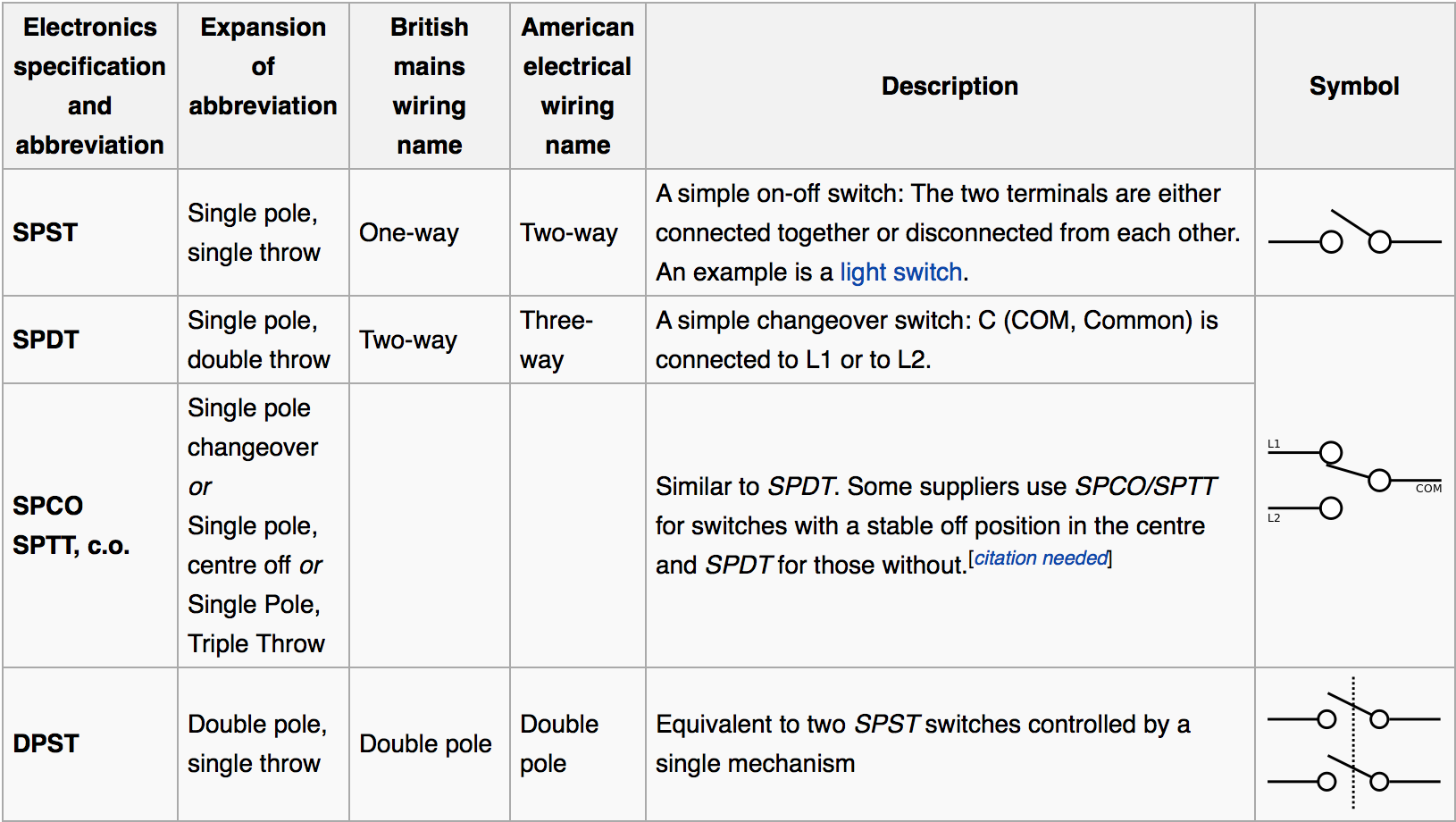Select the Symbol column header
1456x822 pixels.
pyautogui.click(x=1354, y=86)
